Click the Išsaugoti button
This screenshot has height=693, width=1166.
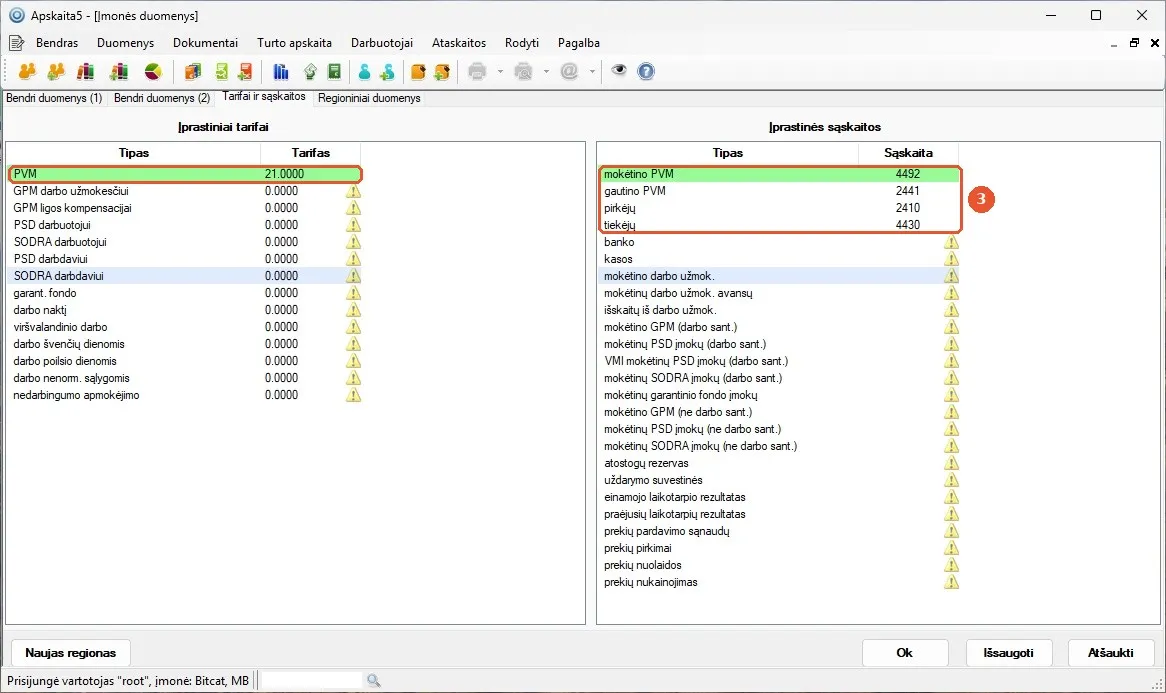pyautogui.click(x=1008, y=653)
